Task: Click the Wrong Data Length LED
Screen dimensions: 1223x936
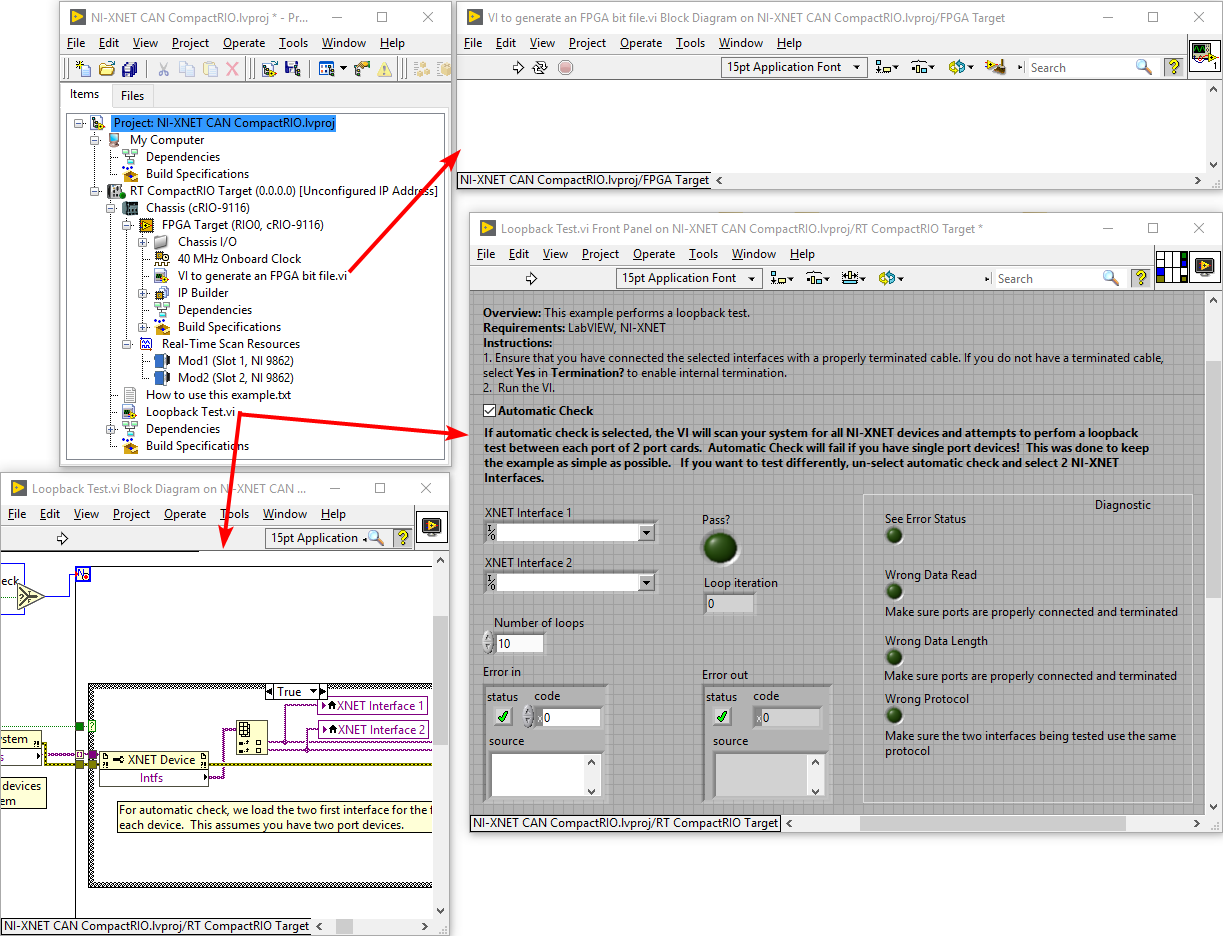Action: [894, 657]
